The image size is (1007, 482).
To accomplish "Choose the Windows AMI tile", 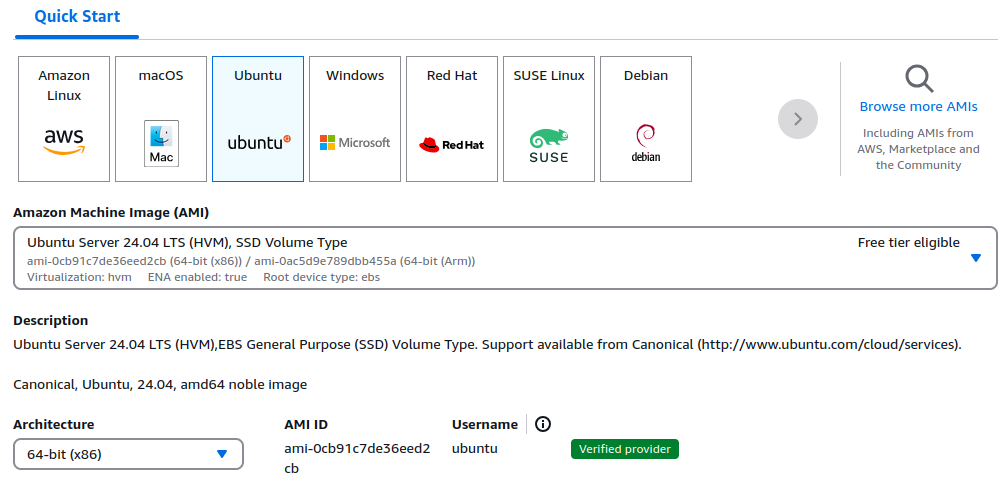I will point(355,119).
